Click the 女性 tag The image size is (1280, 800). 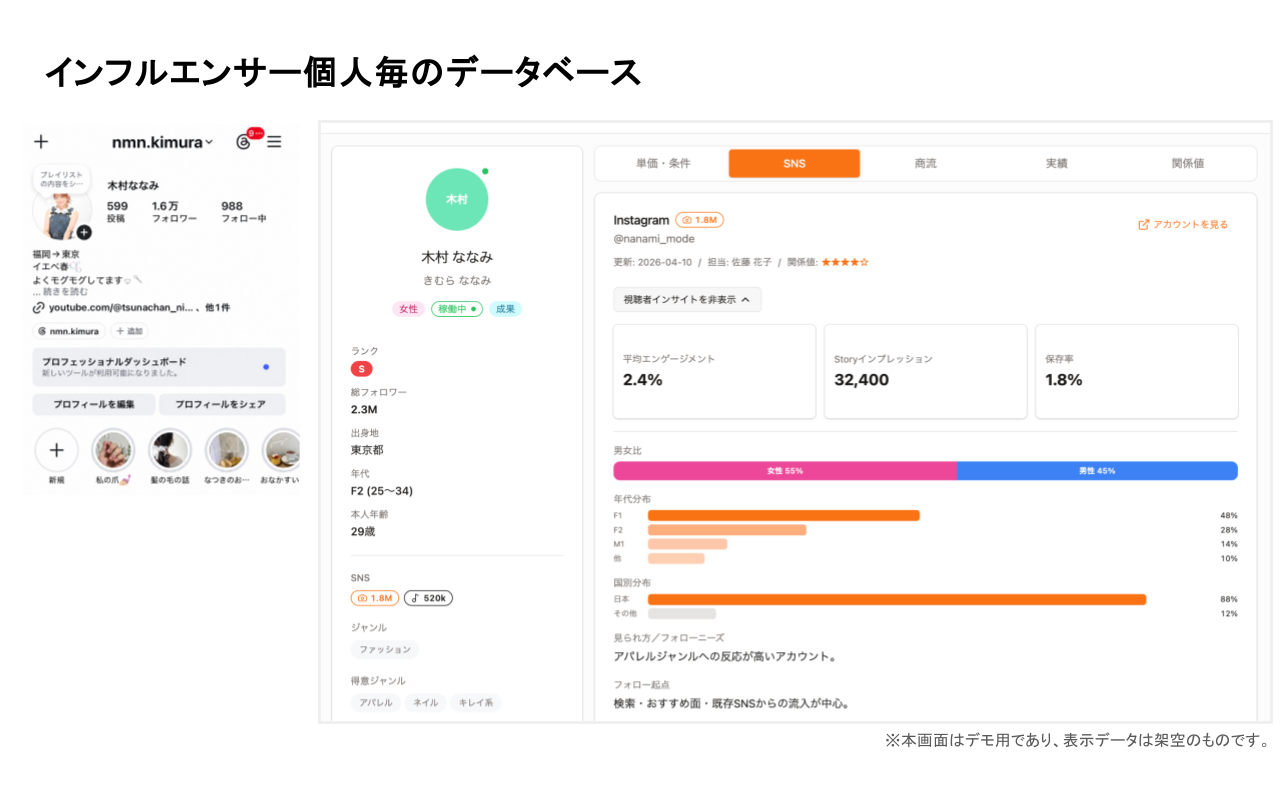click(x=409, y=309)
